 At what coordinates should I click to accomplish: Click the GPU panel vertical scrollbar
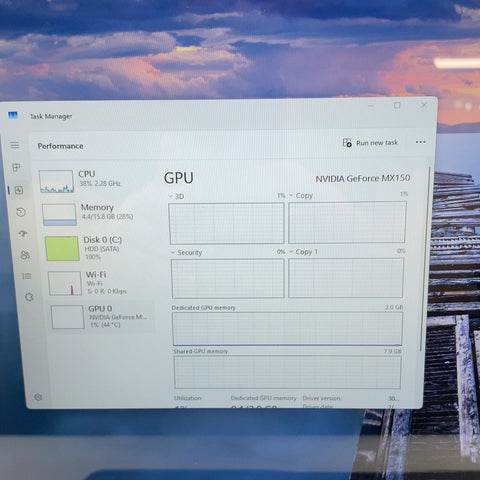tap(425, 258)
